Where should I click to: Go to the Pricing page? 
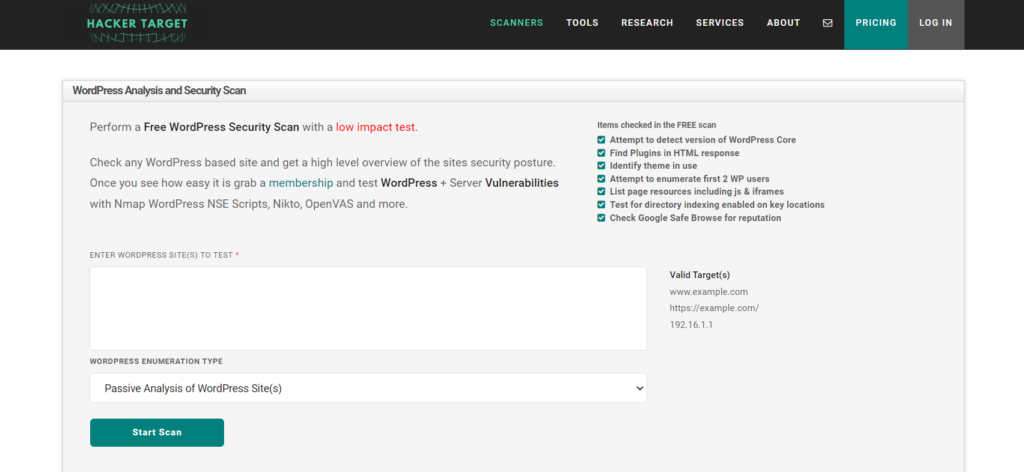point(876,24)
